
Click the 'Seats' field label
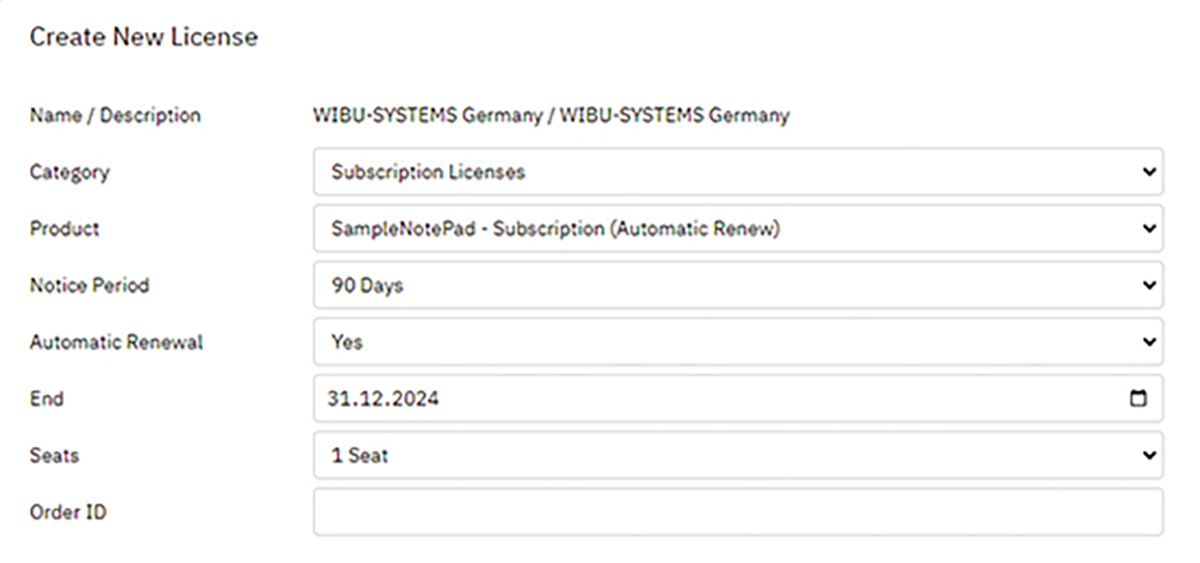click(x=54, y=455)
